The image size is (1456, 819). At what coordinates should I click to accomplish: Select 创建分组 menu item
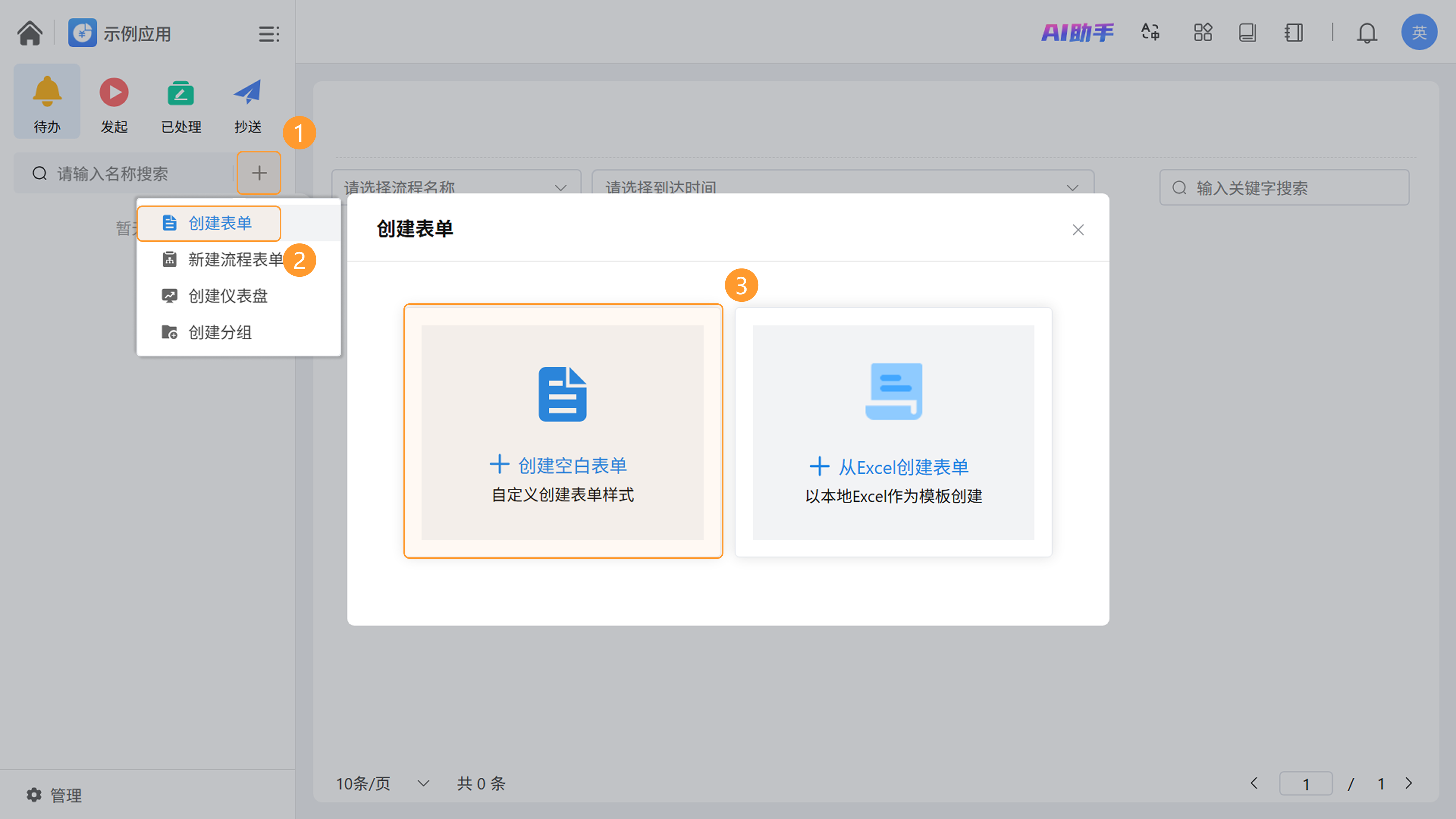point(220,332)
